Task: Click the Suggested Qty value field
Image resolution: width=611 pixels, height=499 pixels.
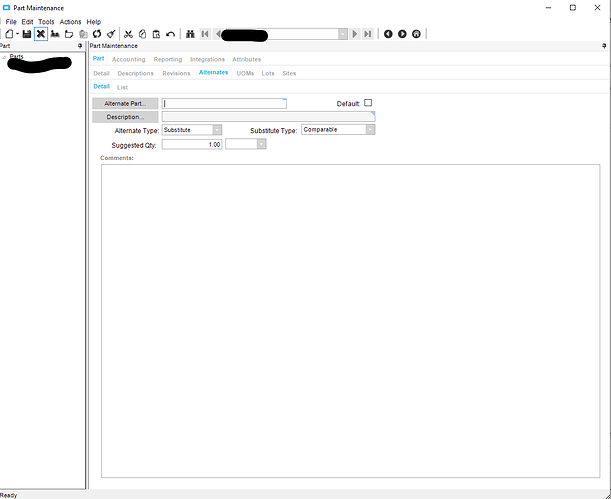Action: (192, 145)
